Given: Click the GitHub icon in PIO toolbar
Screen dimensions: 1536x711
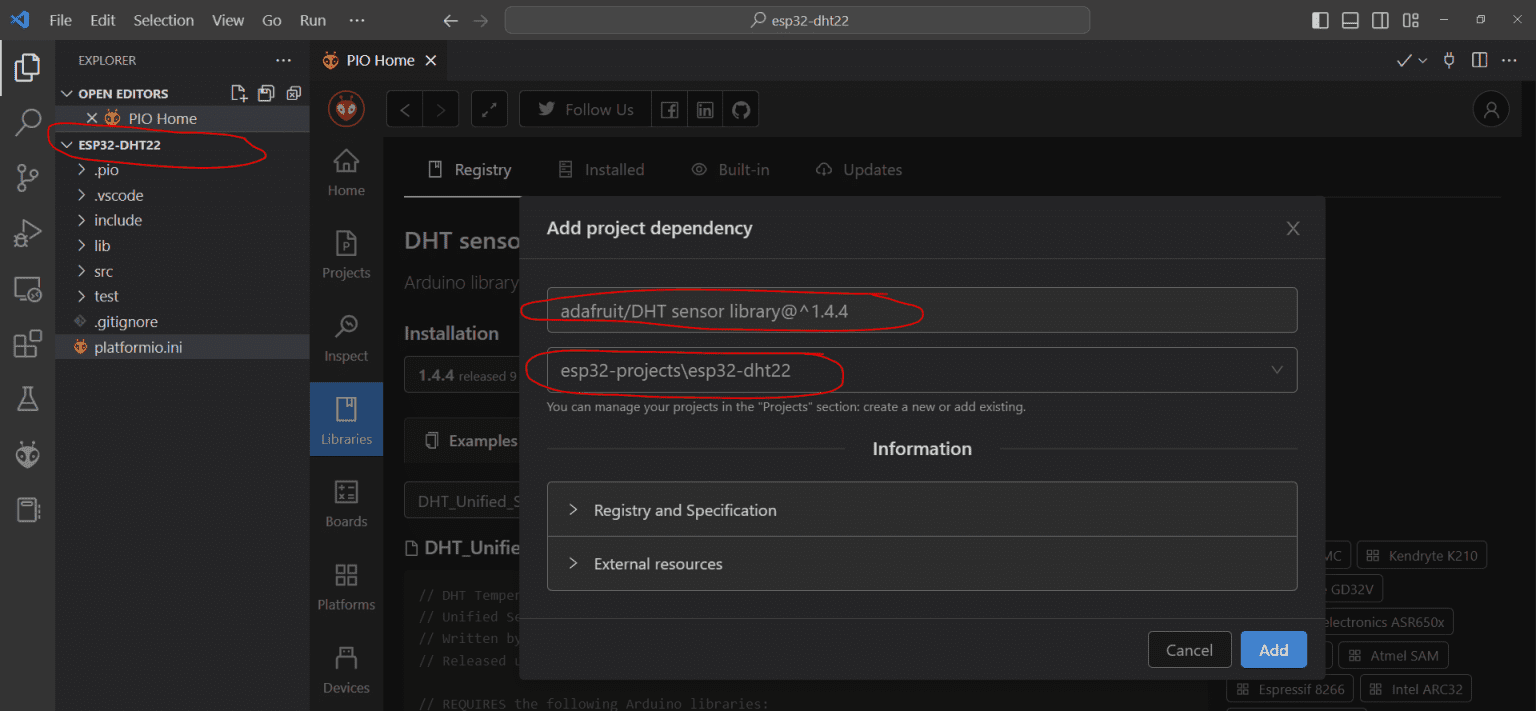Looking at the screenshot, I should point(740,110).
